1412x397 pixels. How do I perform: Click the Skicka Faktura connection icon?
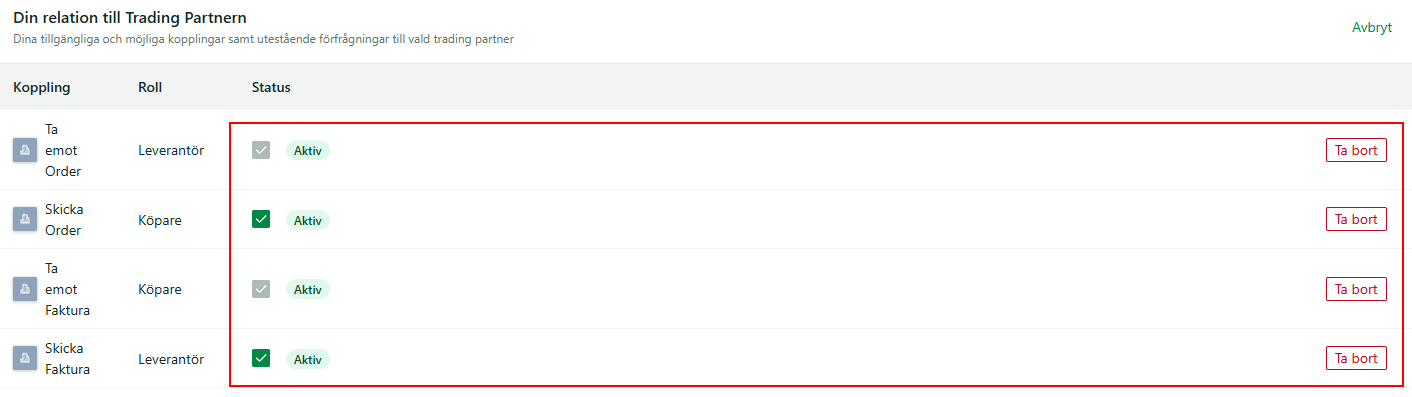(x=25, y=358)
